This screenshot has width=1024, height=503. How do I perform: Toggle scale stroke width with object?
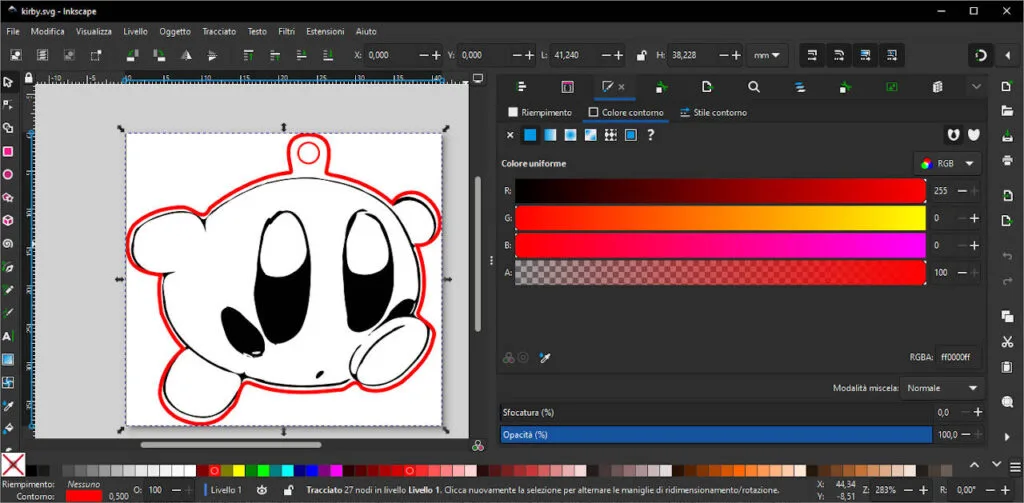point(812,56)
